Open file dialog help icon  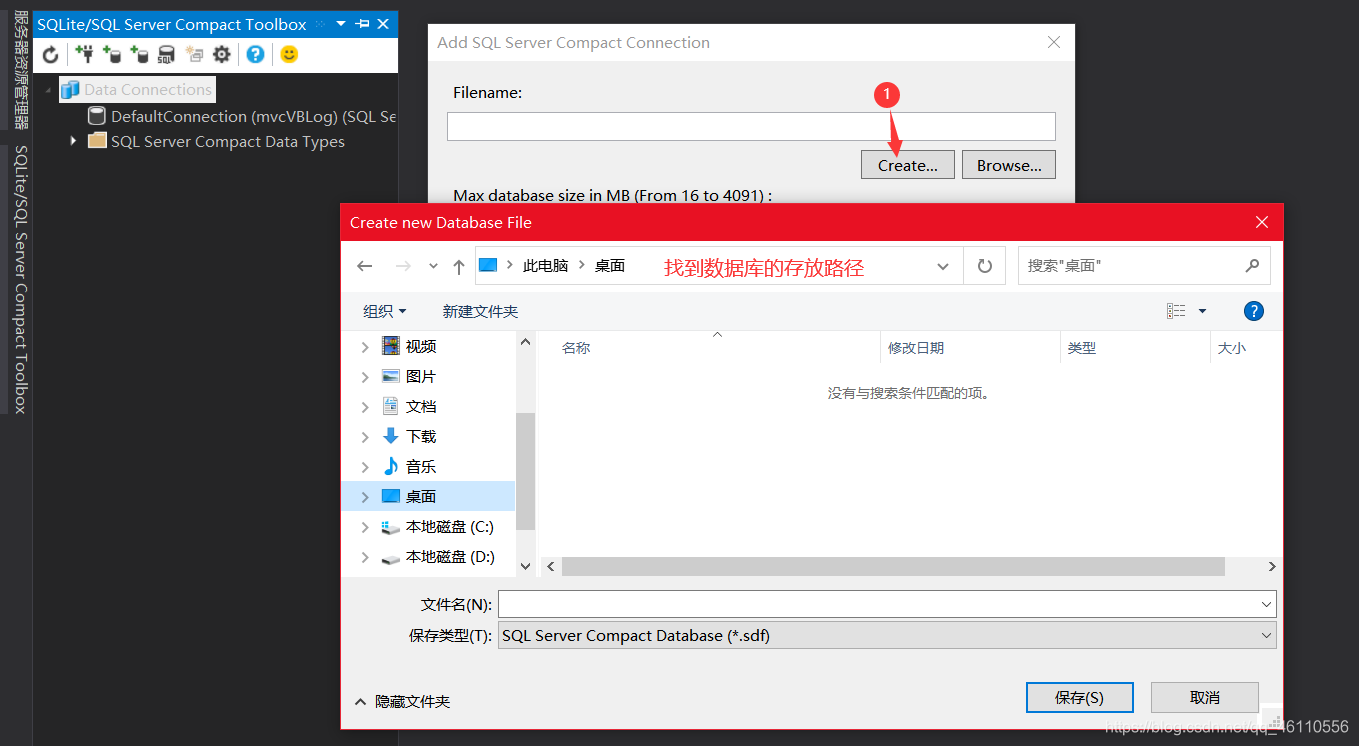pyautogui.click(x=1254, y=311)
